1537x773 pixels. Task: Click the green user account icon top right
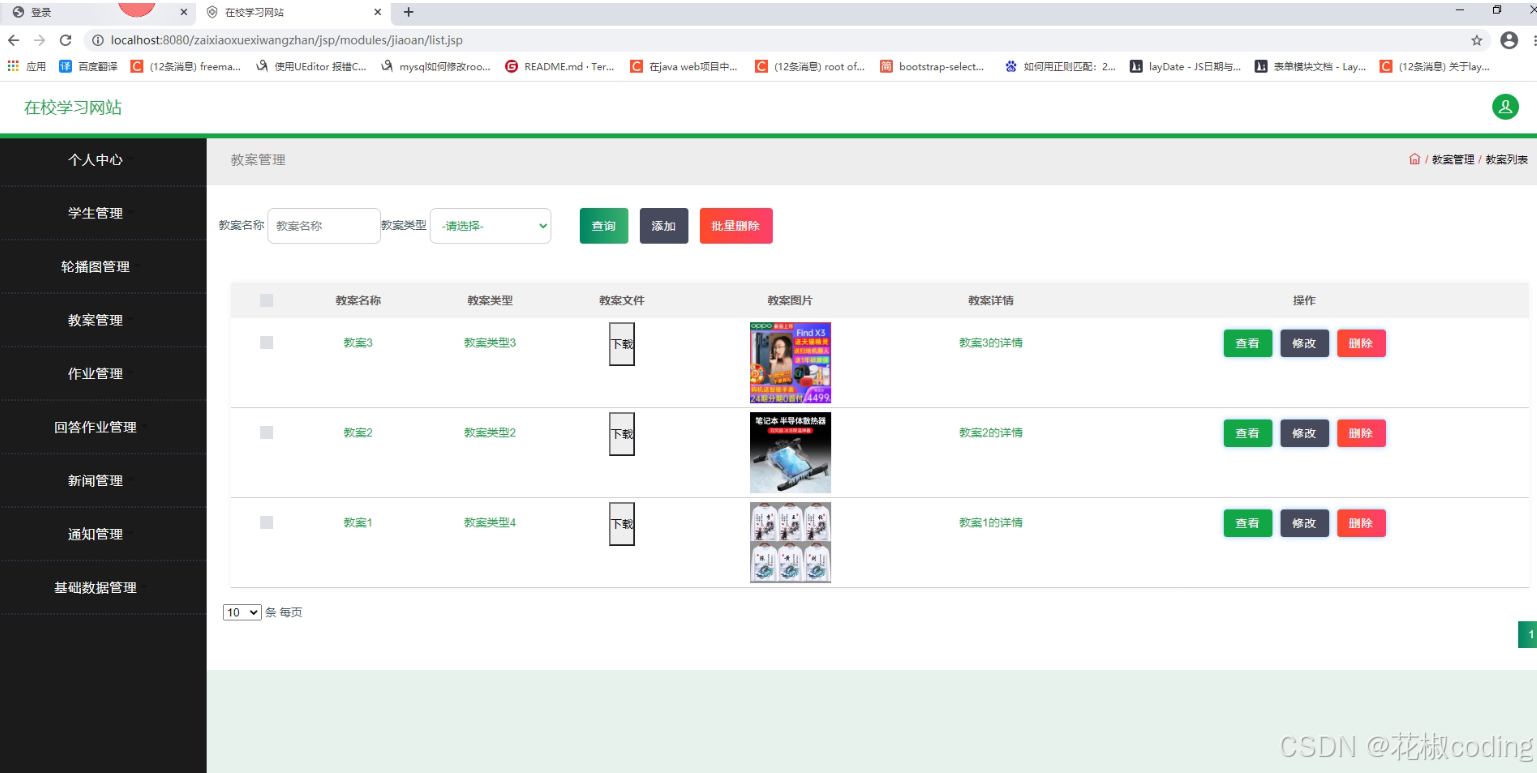(1505, 107)
